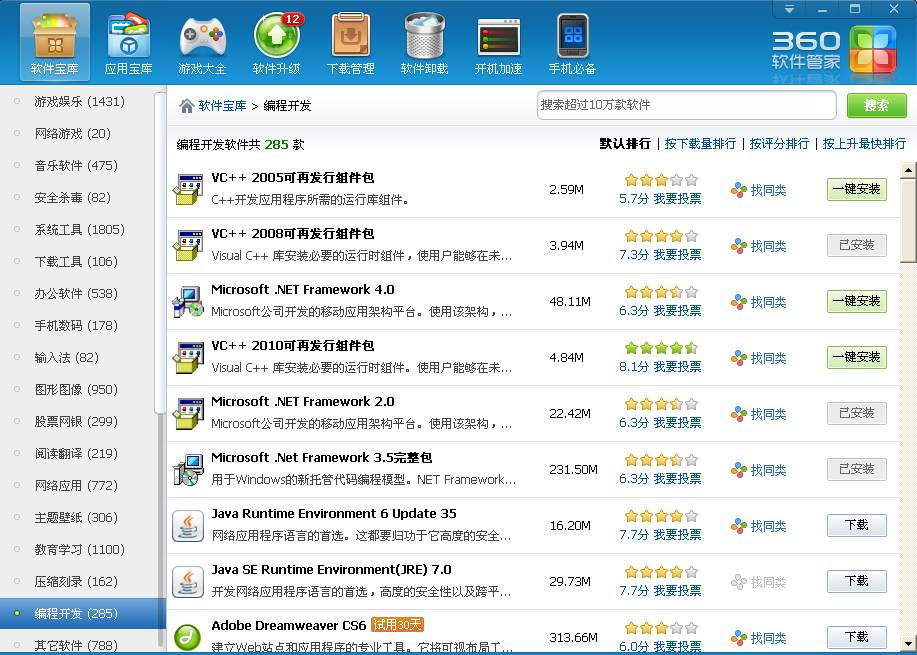Click the Java SE Runtime 7.0 icon
This screenshot has height=655, width=917.
click(188, 581)
